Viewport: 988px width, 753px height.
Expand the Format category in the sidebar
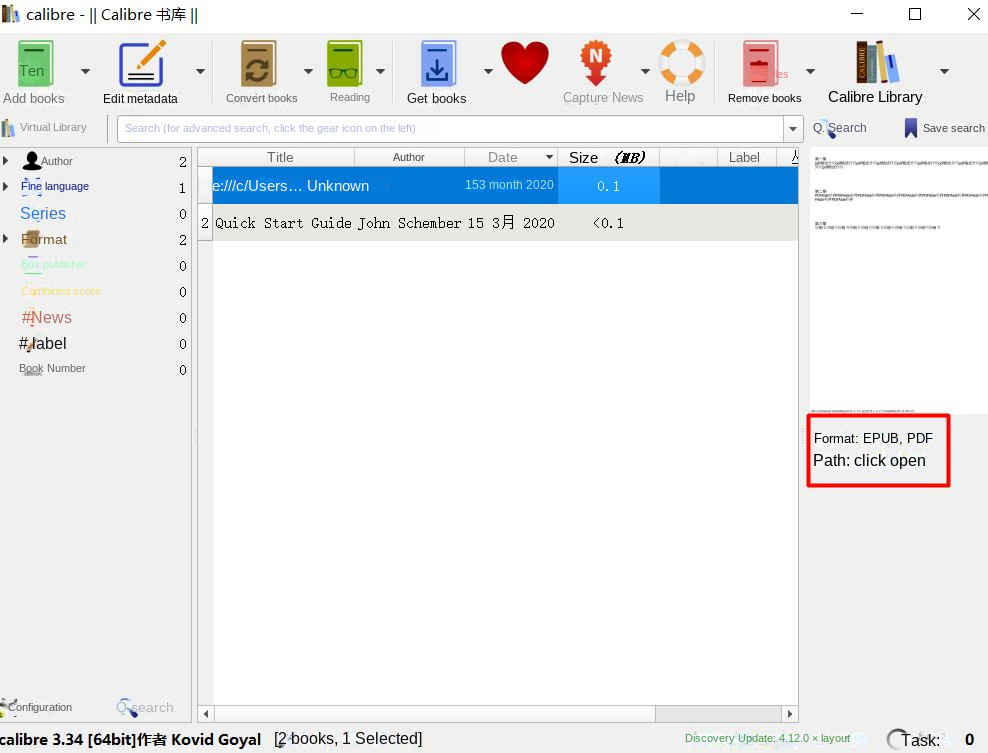[7, 239]
